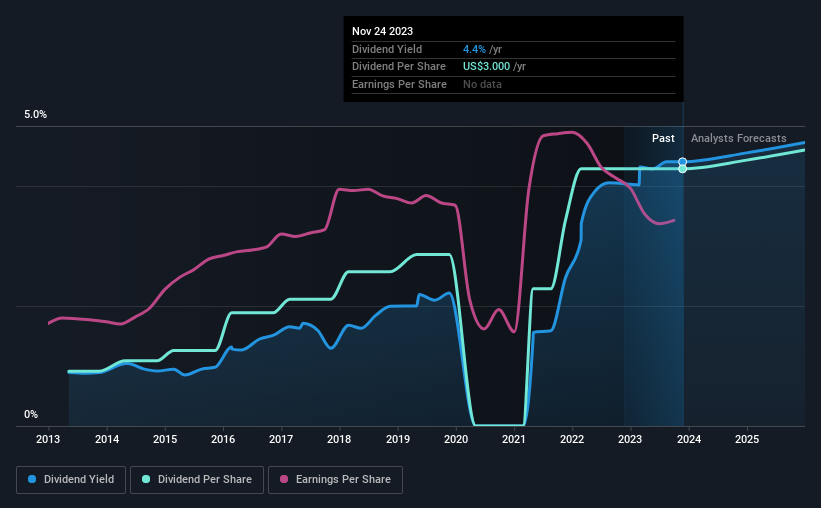Click the teal Dividend Per Share legend dot

[x=146, y=479]
